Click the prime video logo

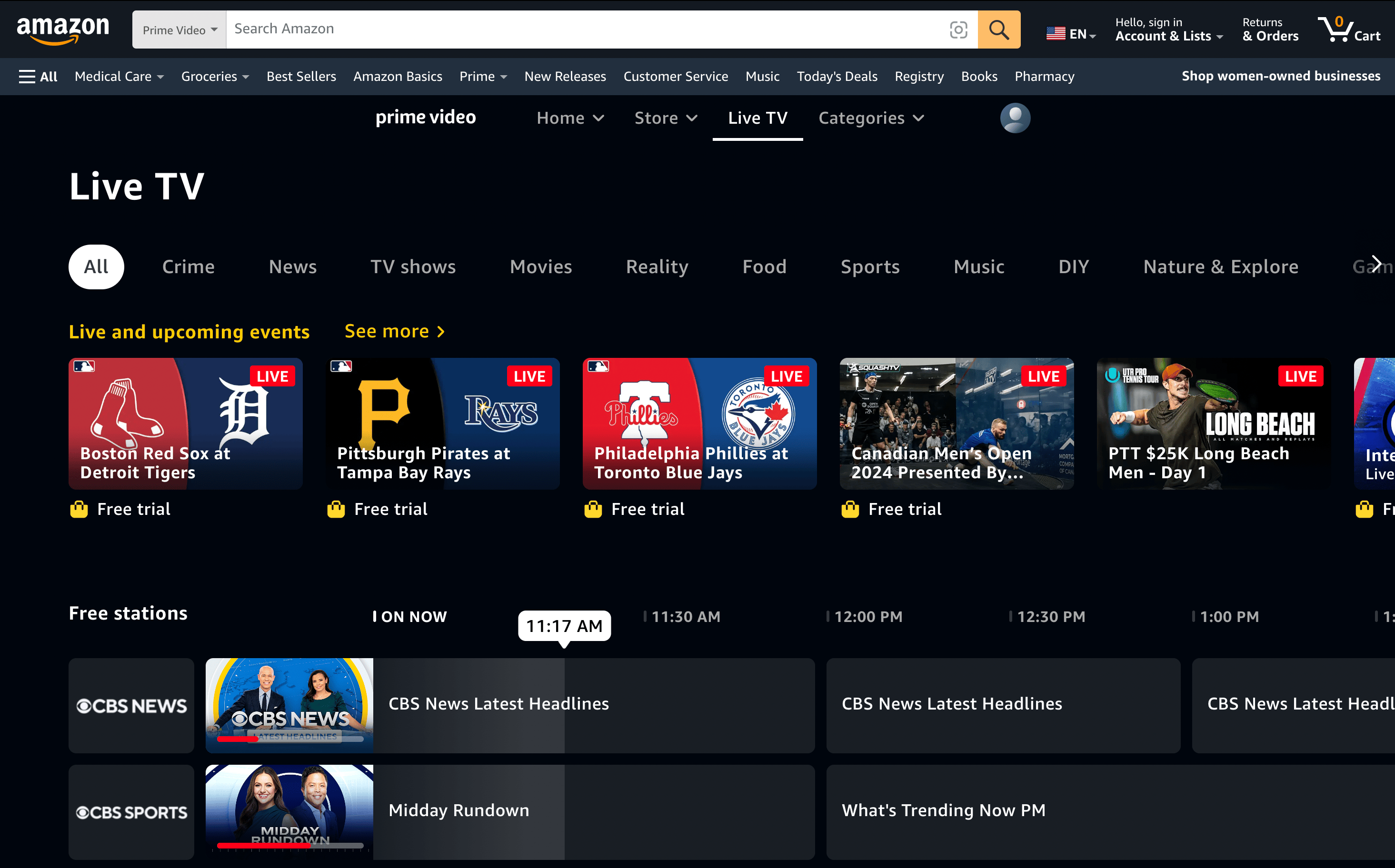click(x=426, y=117)
